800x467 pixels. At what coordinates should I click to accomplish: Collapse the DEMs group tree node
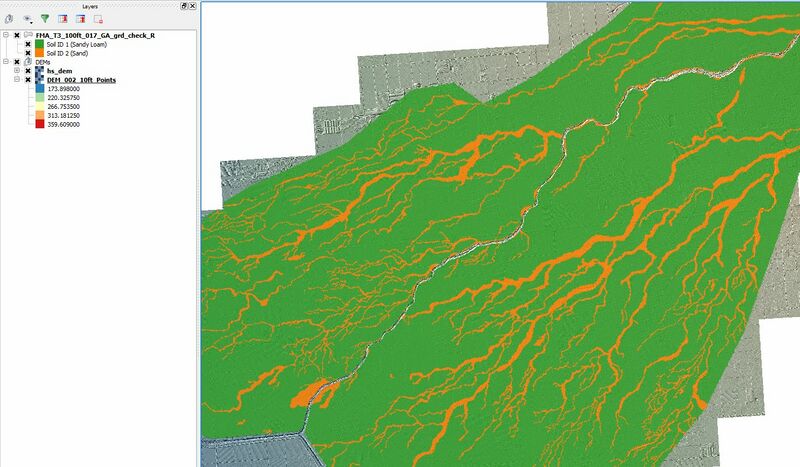[6, 62]
